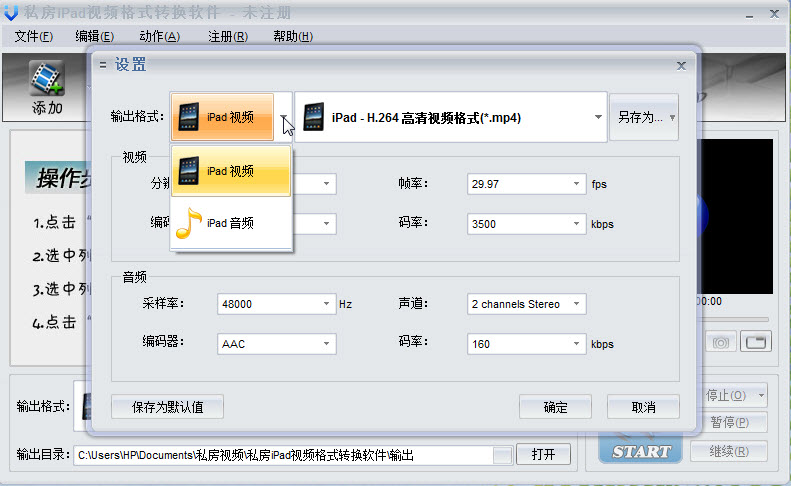Click the iPad 视频 output format button
Image resolution: width=791 pixels, height=486 pixels.
(222, 117)
